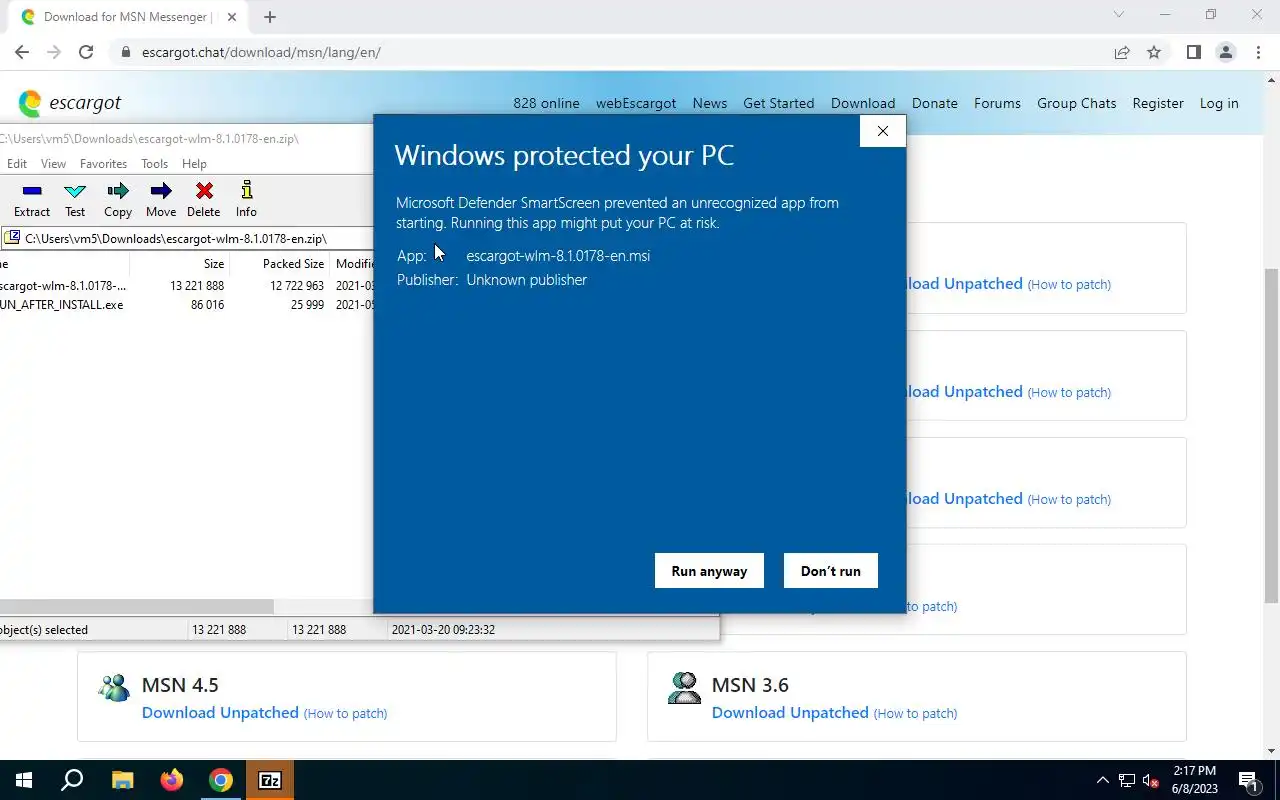Screen dimensions: 1280x800
Task: Close the SmartScreen dialog
Action: tap(882, 131)
